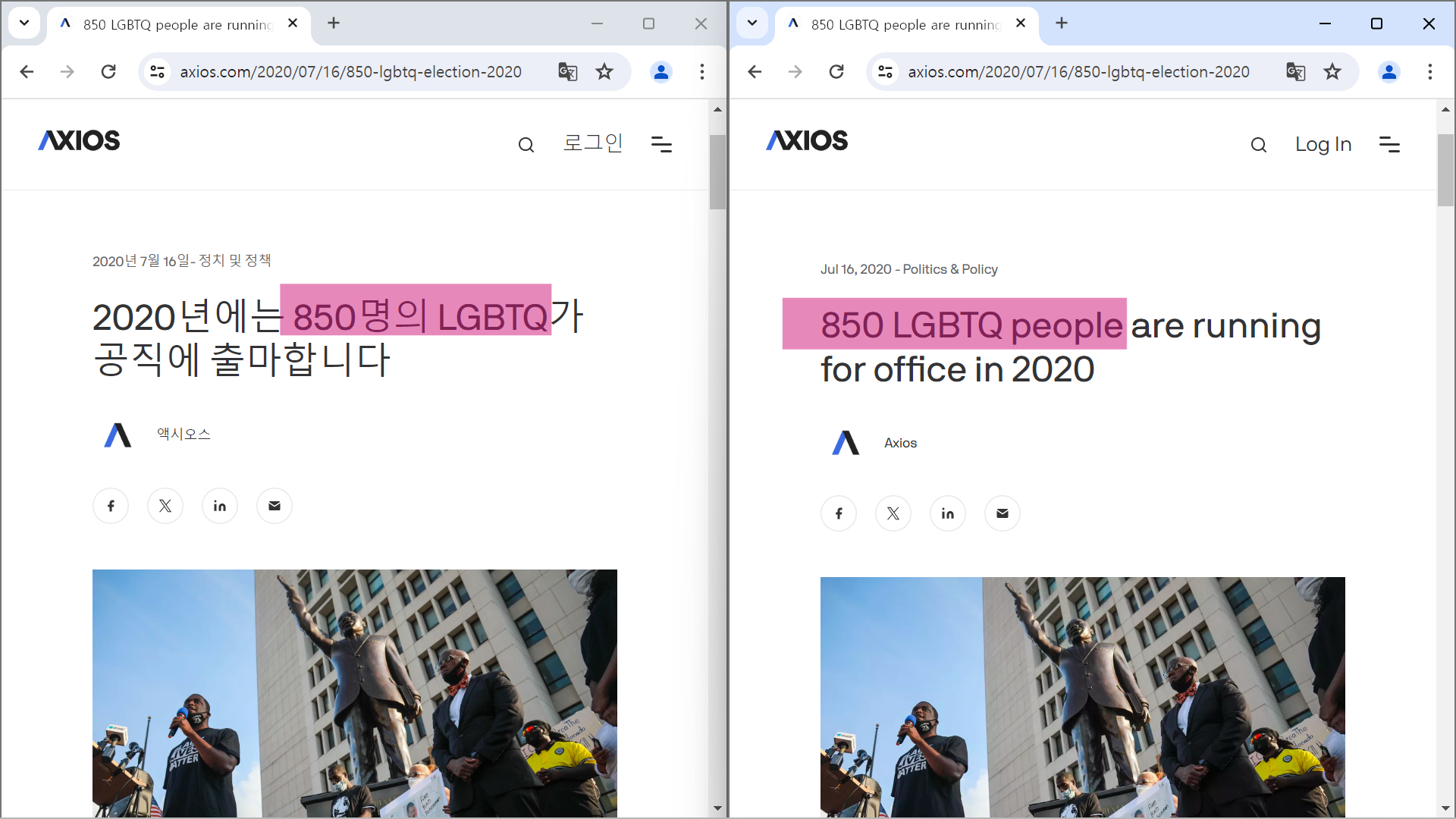Click the 로그인 link in left window

point(593,143)
